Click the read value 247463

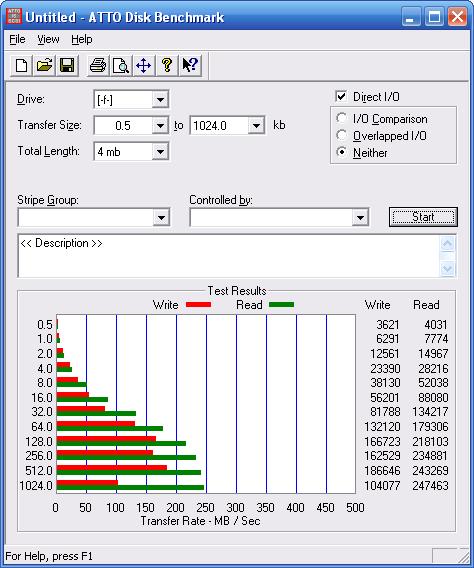[431, 485]
